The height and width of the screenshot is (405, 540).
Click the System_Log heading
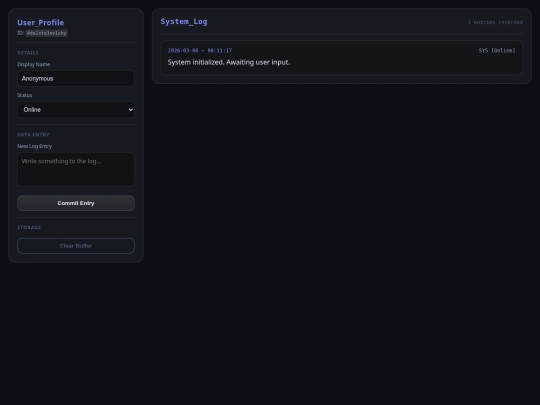click(184, 21)
